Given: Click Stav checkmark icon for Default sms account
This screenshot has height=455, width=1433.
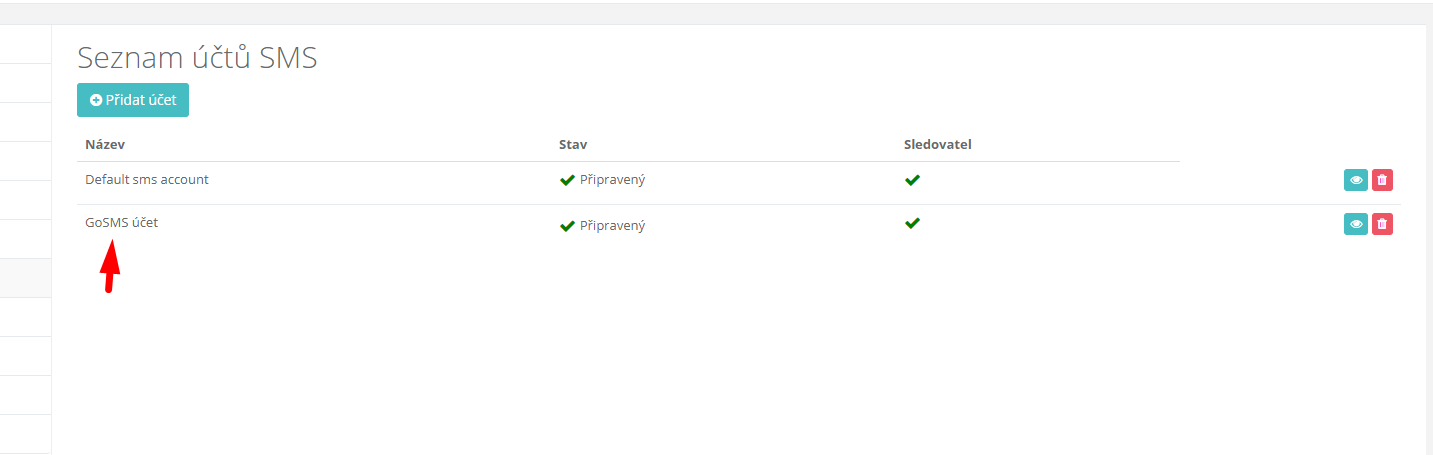Looking at the screenshot, I should (x=567, y=181).
